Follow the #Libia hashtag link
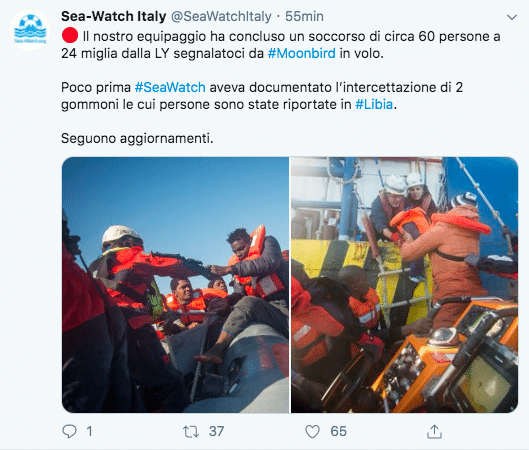Screen dimensions: 529x450 [374, 104]
